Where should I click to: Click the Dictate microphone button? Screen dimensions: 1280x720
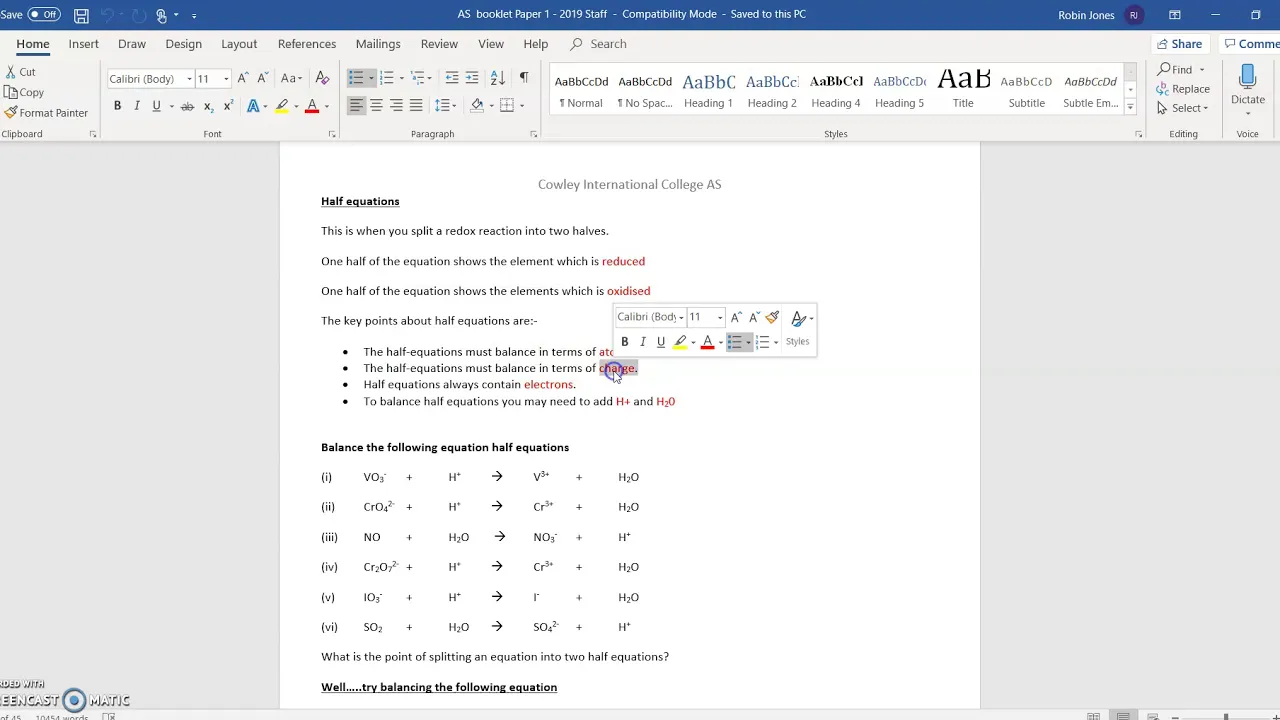tap(1247, 88)
